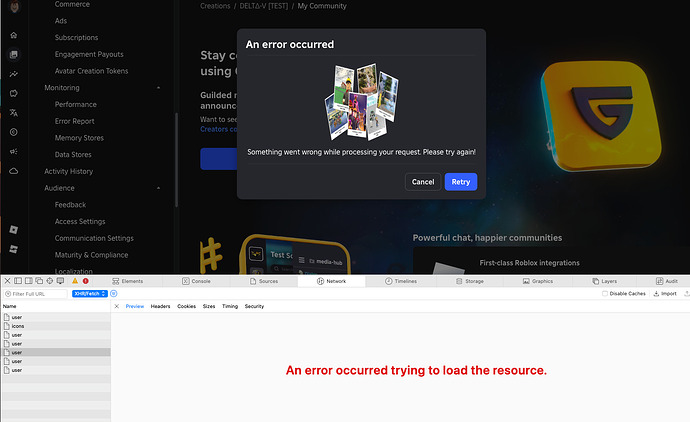Screen dimensions: 690x422
Task: Open Avatar Creation Tokens sidebar item
Action: coord(91,71)
